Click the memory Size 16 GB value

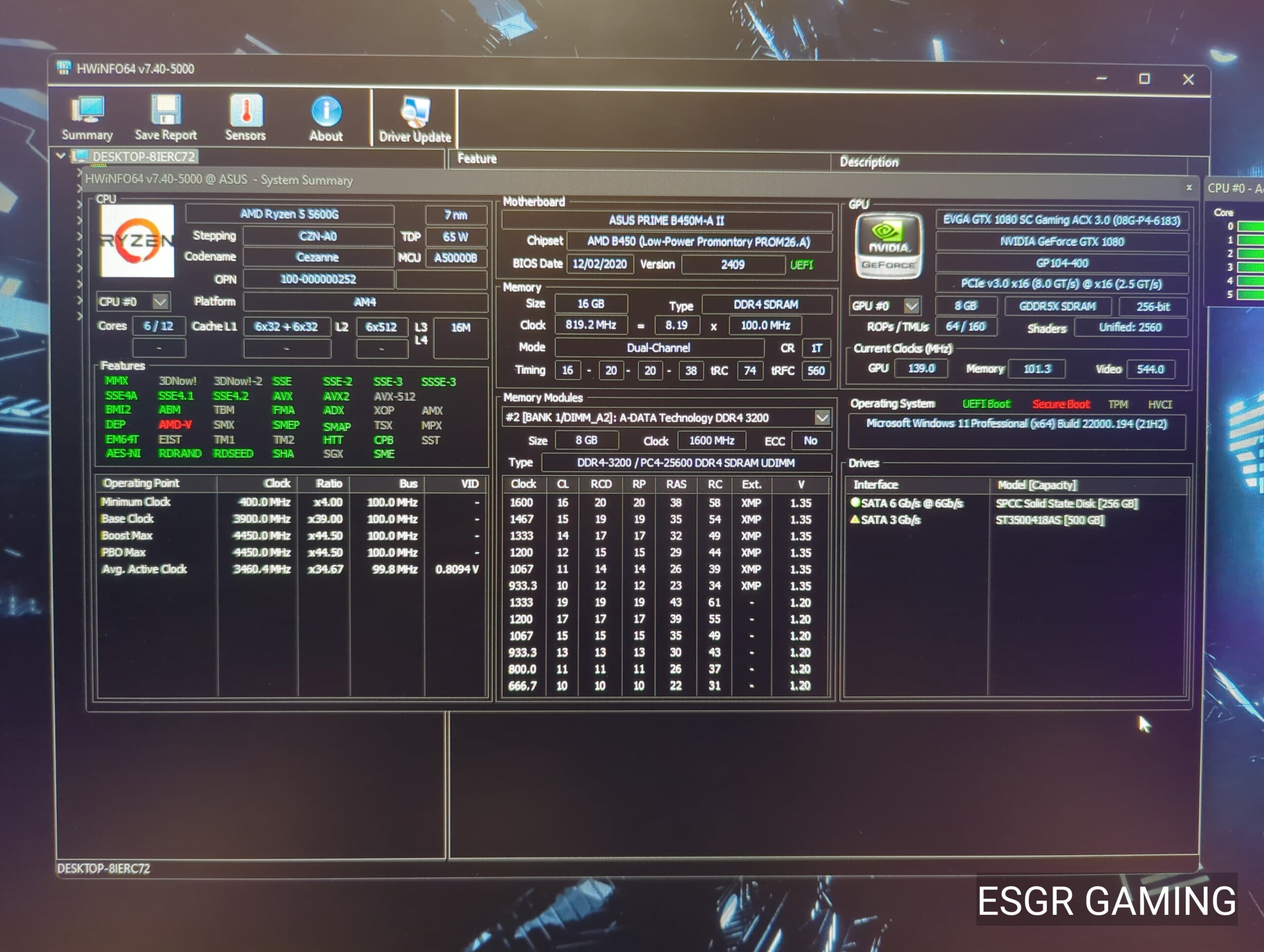(591, 304)
